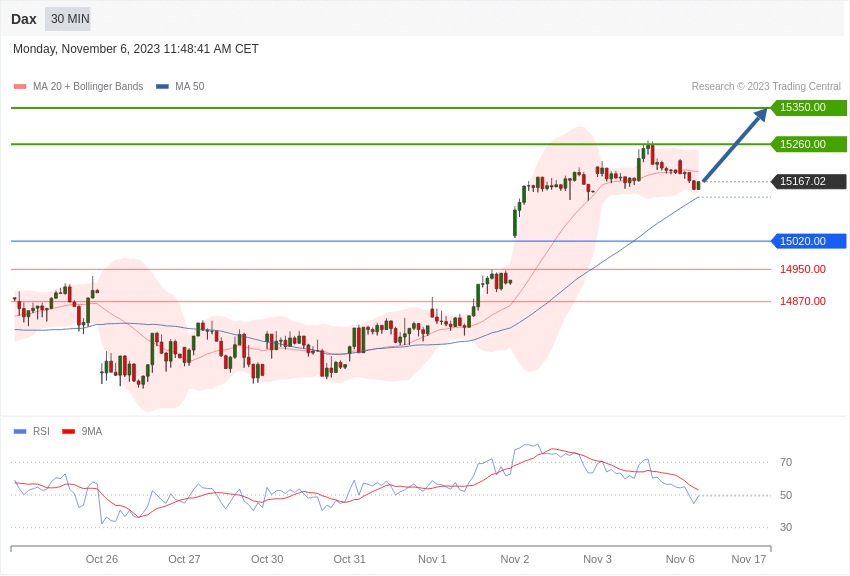Click the Nov 17 date axis label
This screenshot has width=850, height=576.
749,559
